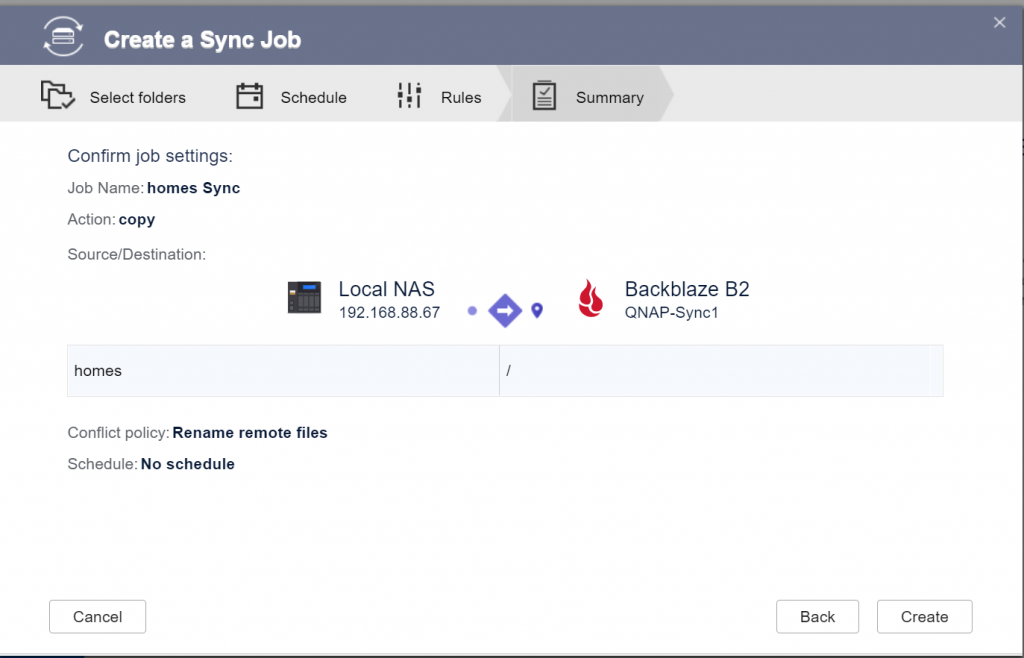Click the Backblaze B2 flame icon
This screenshot has height=658, width=1024.
pos(591,298)
